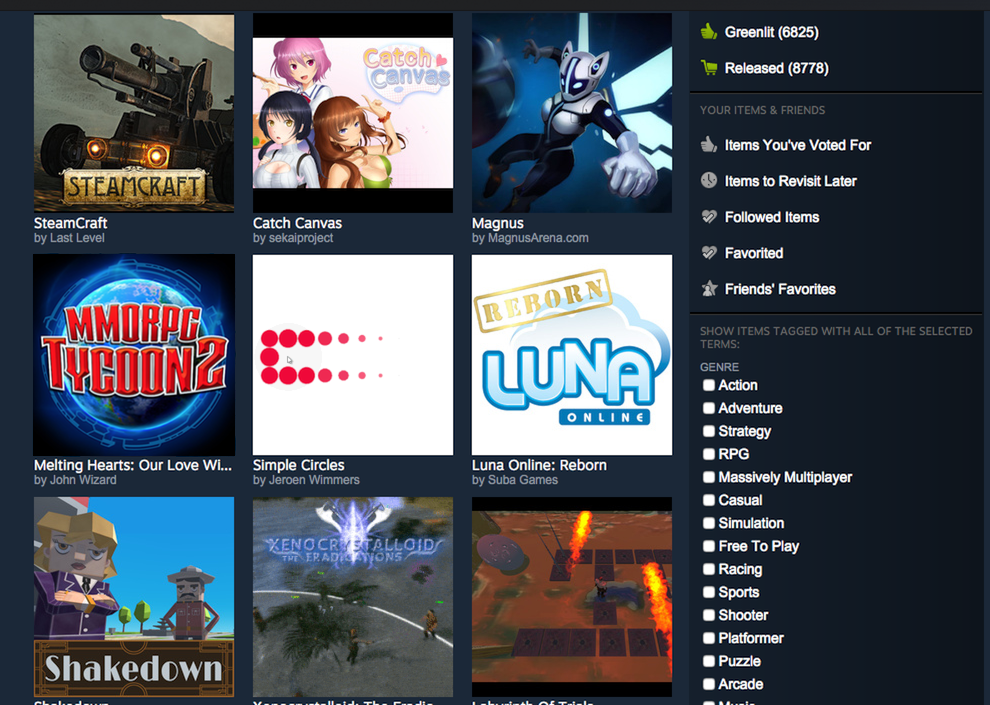Open Items to Revisit Later

(x=790, y=181)
